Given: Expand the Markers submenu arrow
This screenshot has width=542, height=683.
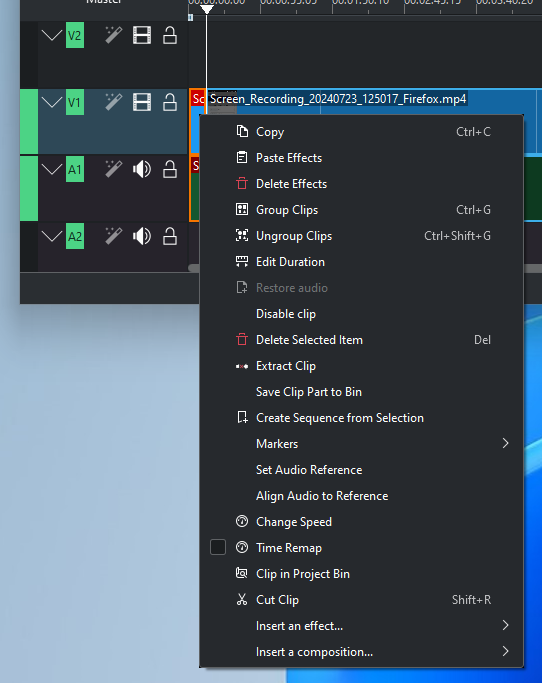Looking at the screenshot, I should coord(505,443).
